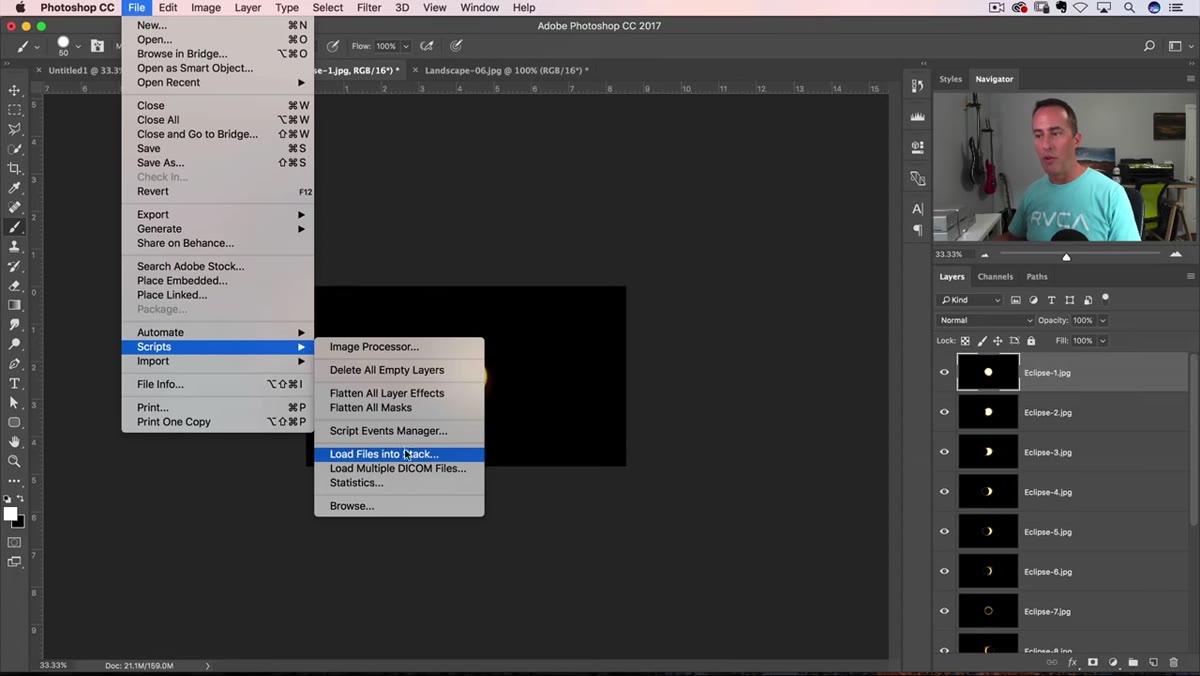Toggle lock transparent pixels
This screenshot has width=1200, height=676.
(965, 341)
